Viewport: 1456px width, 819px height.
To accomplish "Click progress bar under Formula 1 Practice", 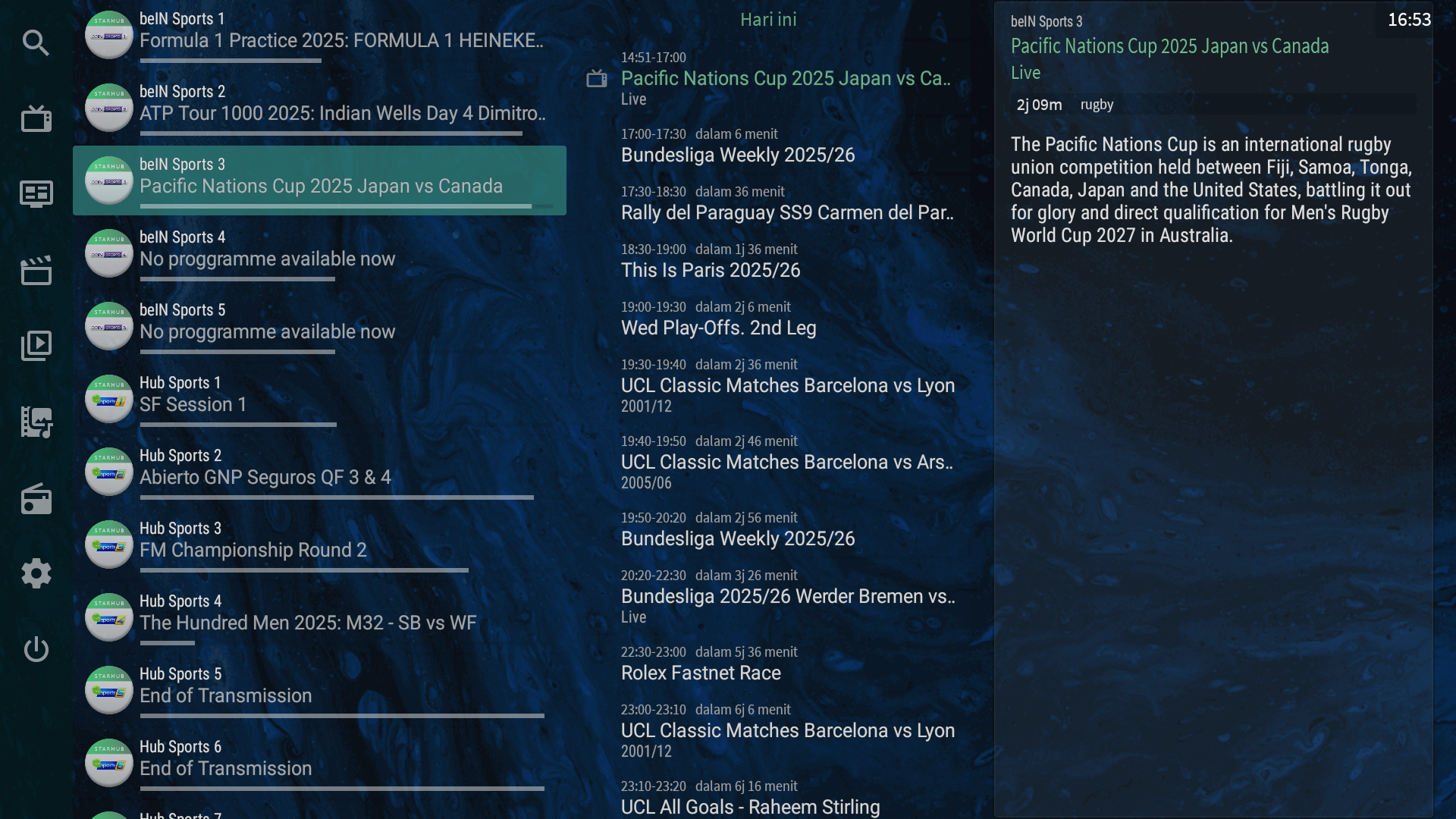I will click(x=231, y=60).
